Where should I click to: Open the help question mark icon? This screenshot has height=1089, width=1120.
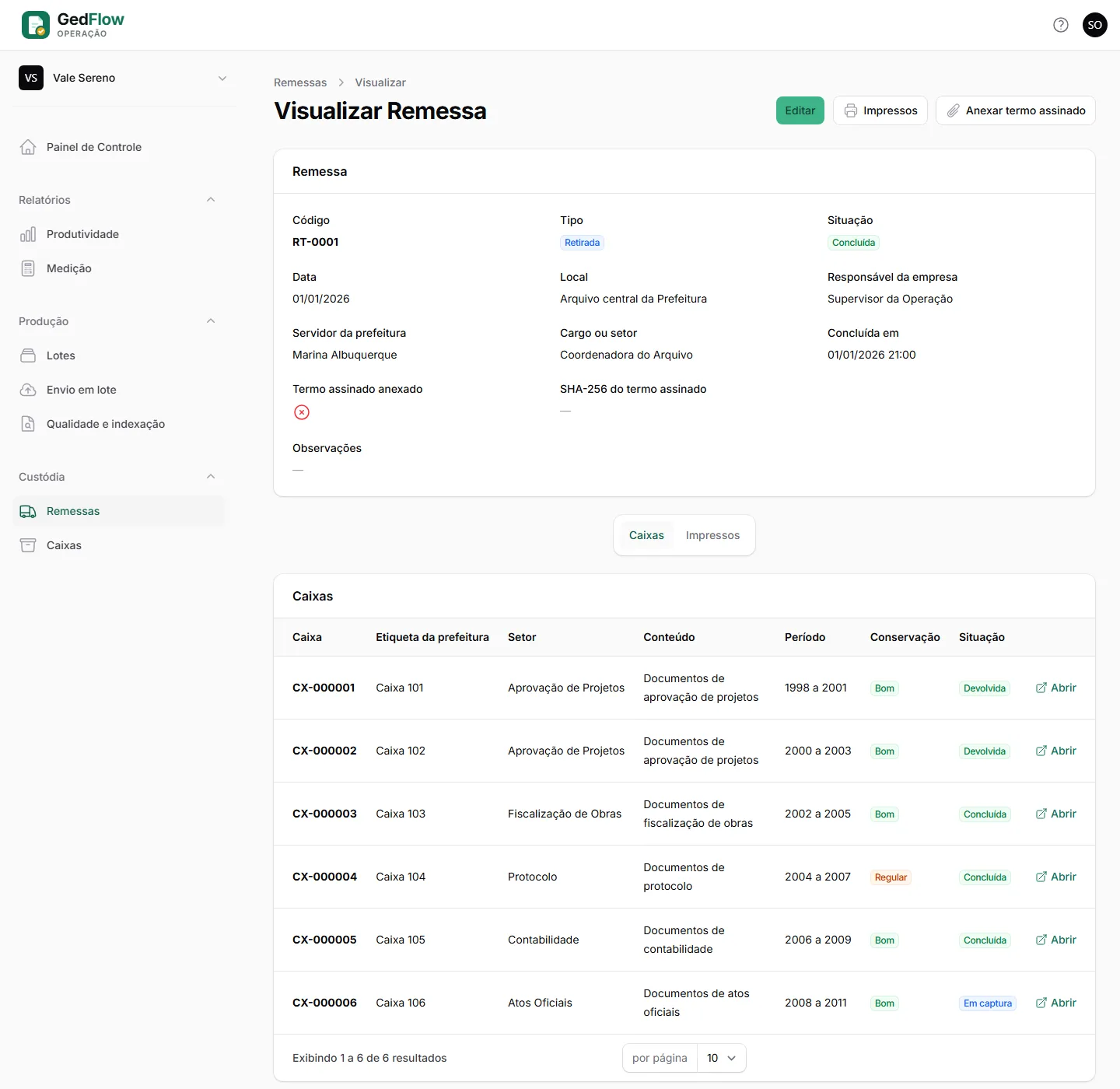(1061, 25)
